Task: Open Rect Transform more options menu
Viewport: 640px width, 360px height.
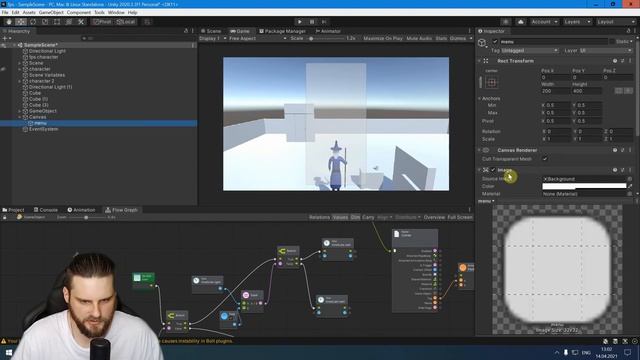Action: pyautogui.click(x=630, y=61)
